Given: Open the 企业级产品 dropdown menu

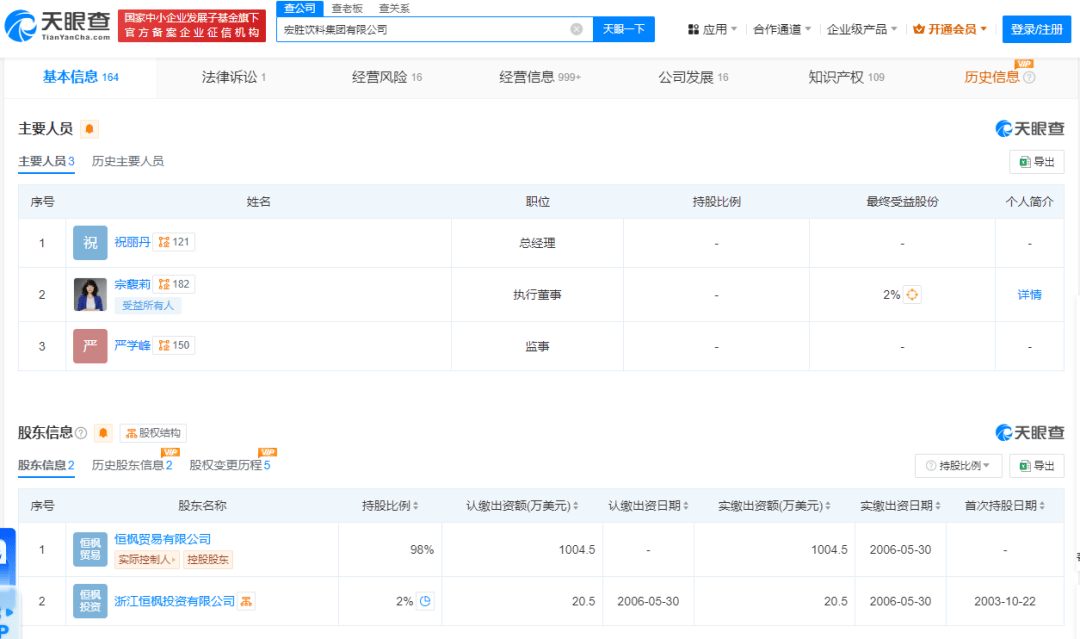Looking at the screenshot, I should (x=862, y=29).
